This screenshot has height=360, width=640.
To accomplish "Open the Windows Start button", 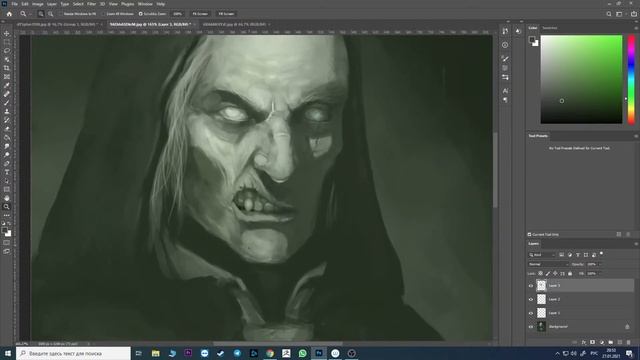I will coord(7,353).
